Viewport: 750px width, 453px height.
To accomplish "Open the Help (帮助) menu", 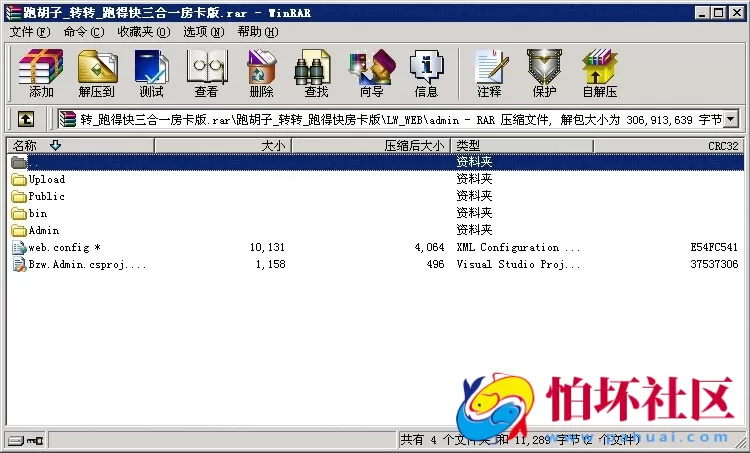I will tap(258, 32).
